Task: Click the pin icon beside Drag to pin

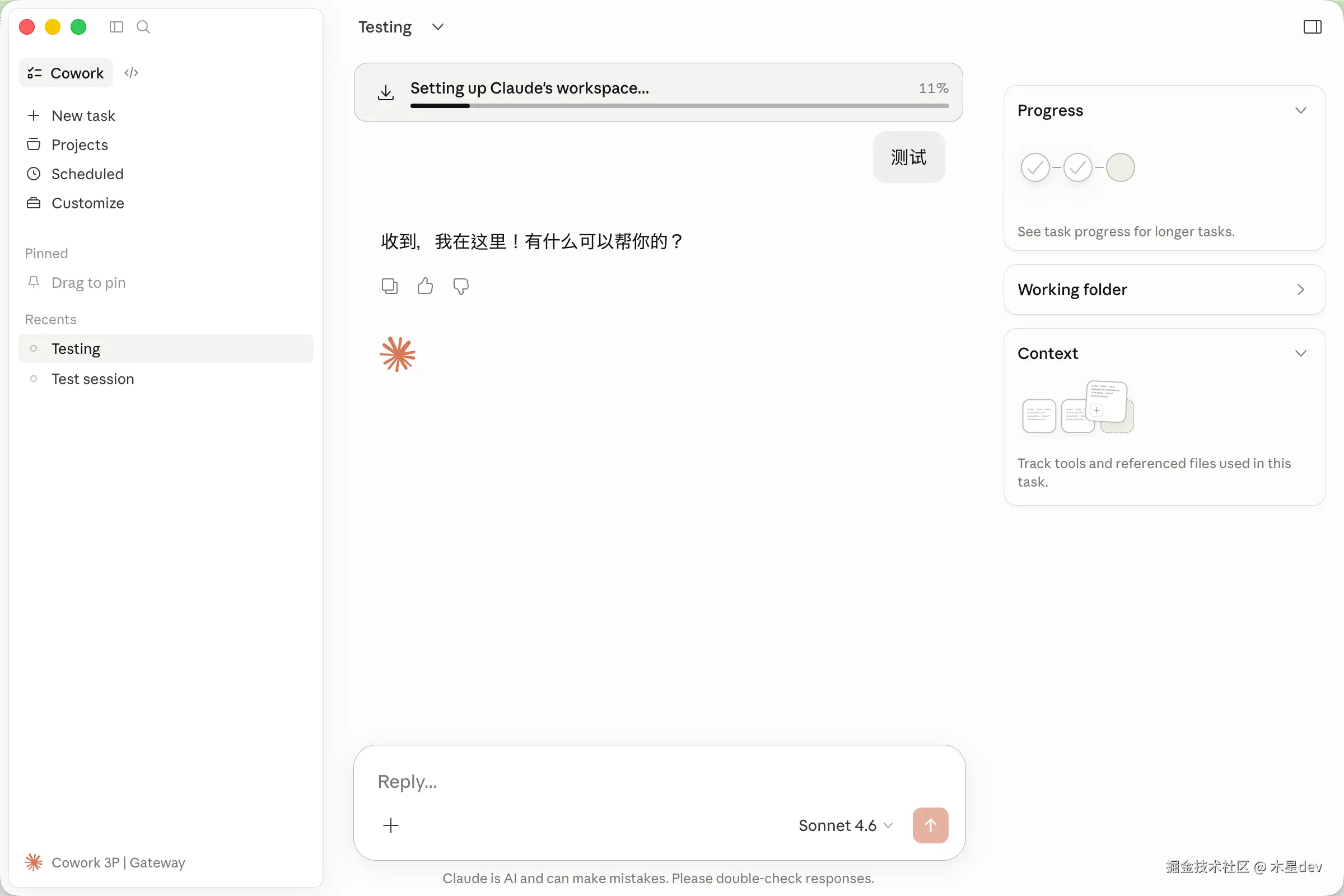Action: (x=34, y=282)
